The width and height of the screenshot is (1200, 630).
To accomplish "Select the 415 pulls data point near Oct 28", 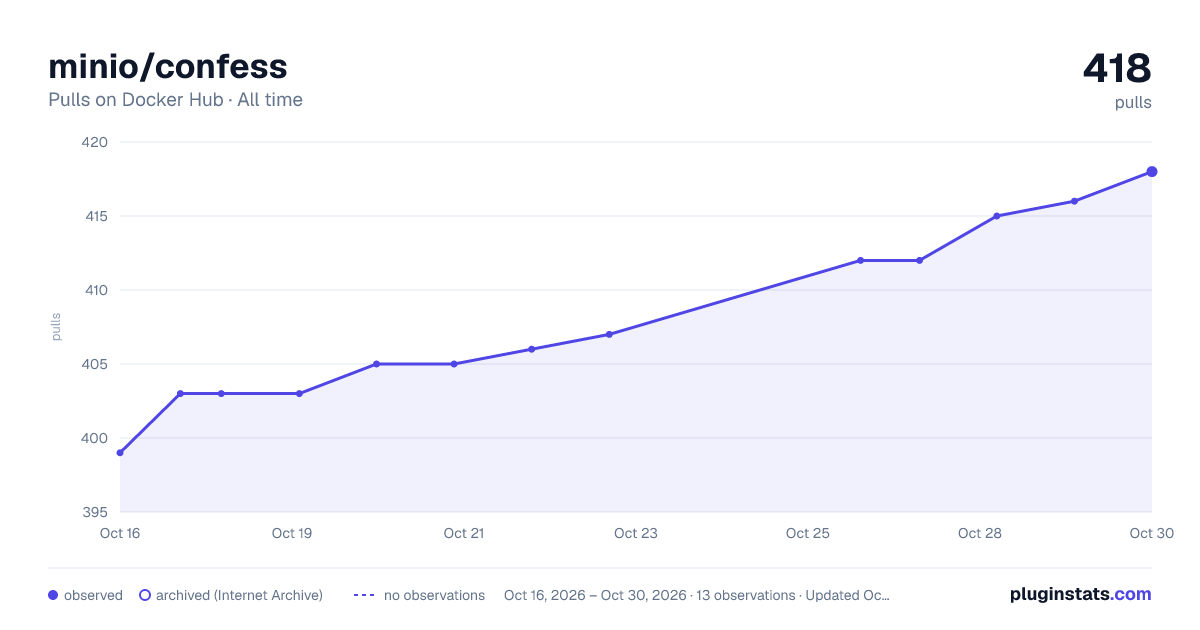I will pyautogui.click(x=997, y=216).
